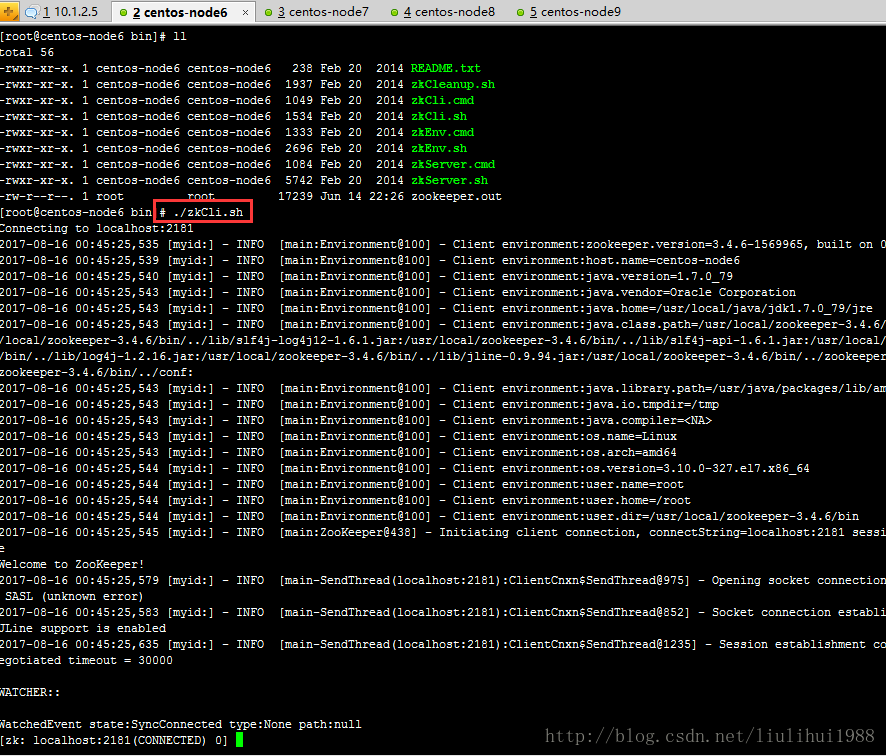The width and height of the screenshot is (886, 756).
Task: Click 'JLine support is enabled' line
Action: tap(83, 628)
